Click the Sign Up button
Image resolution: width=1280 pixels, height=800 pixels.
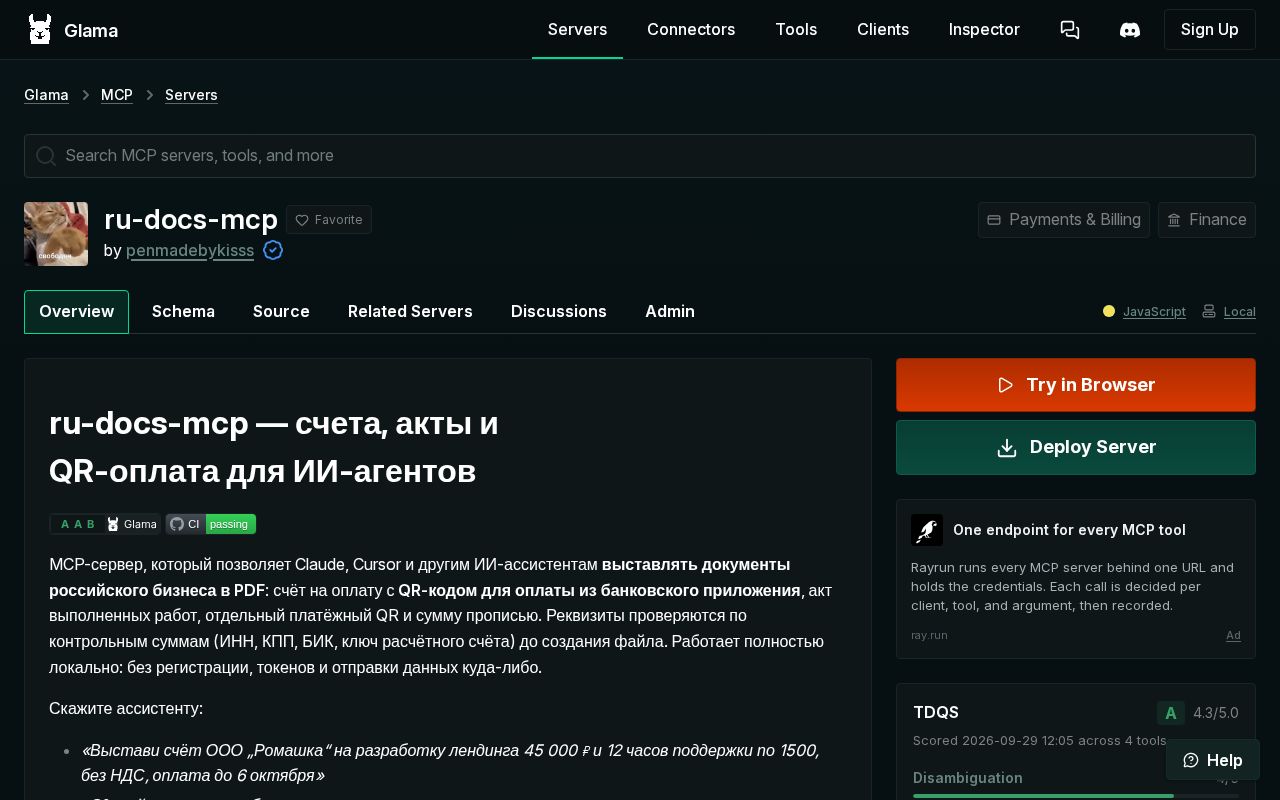pos(1210,30)
